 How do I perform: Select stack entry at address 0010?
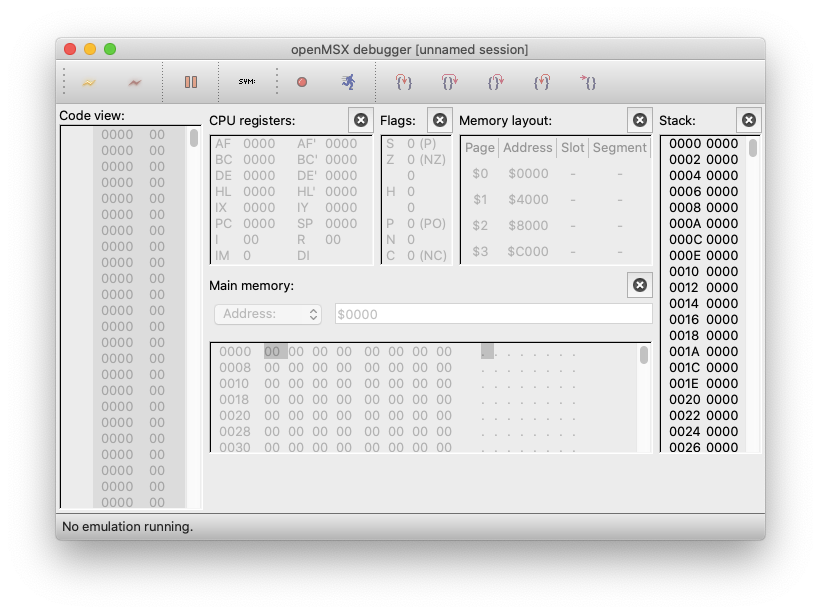coord(703,272)
